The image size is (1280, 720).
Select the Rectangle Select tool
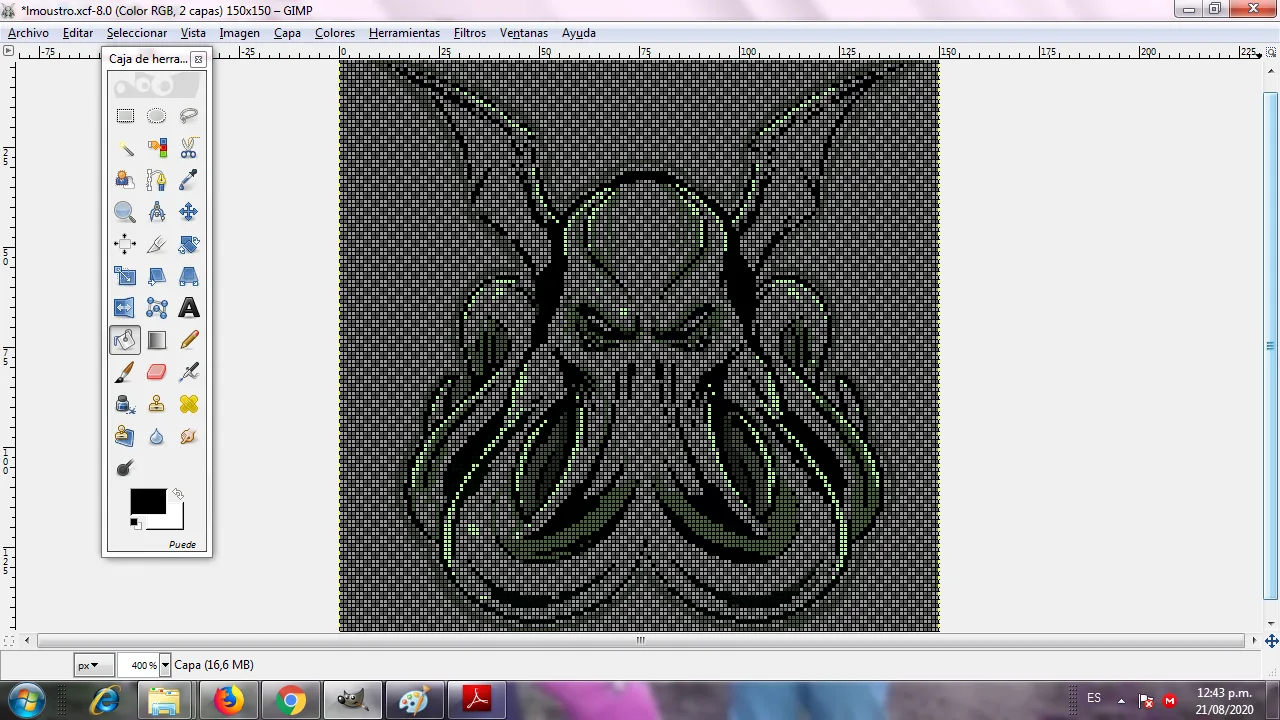point(125,116)
